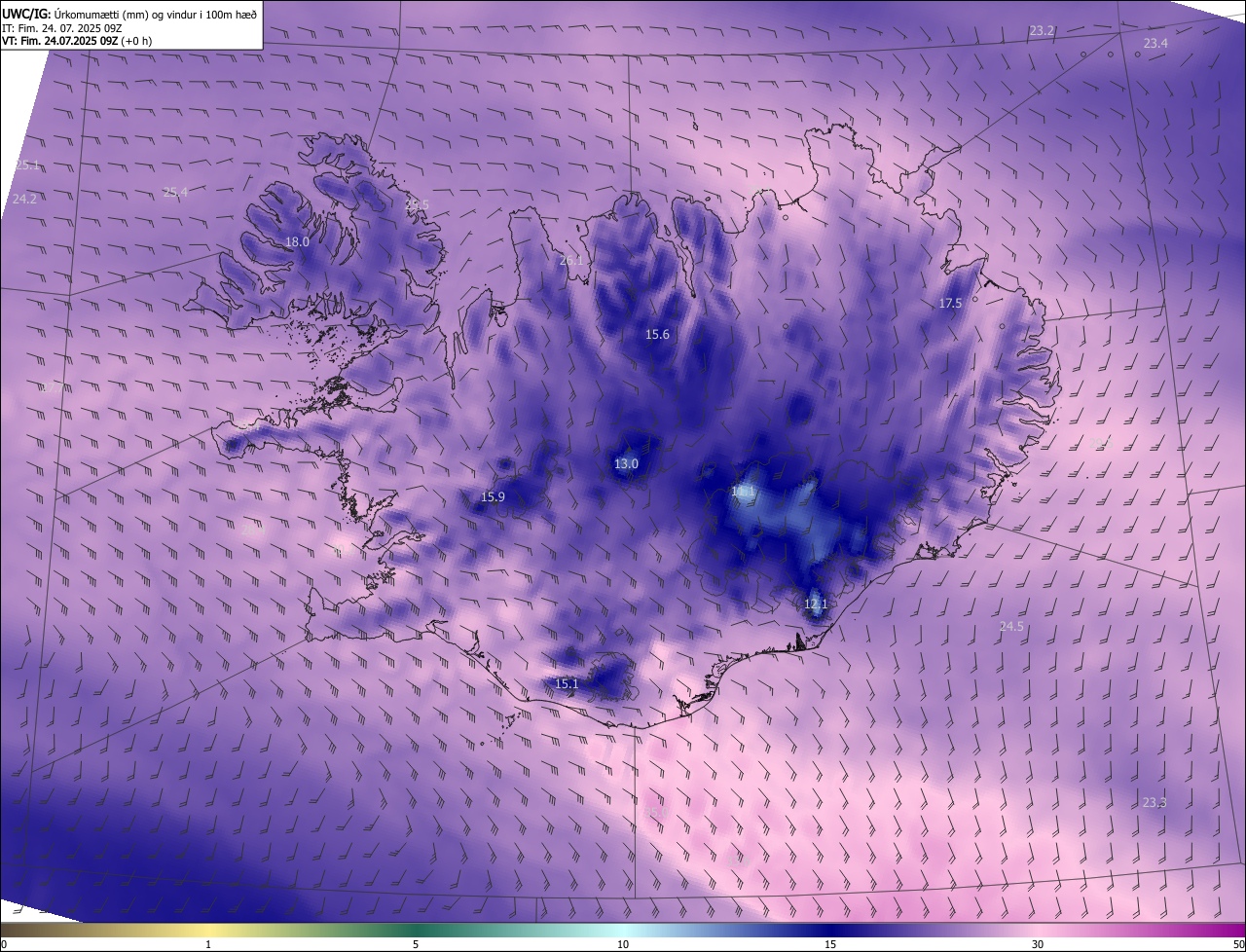Click the 10 tick on the colorbar

(x=623, y=944)
